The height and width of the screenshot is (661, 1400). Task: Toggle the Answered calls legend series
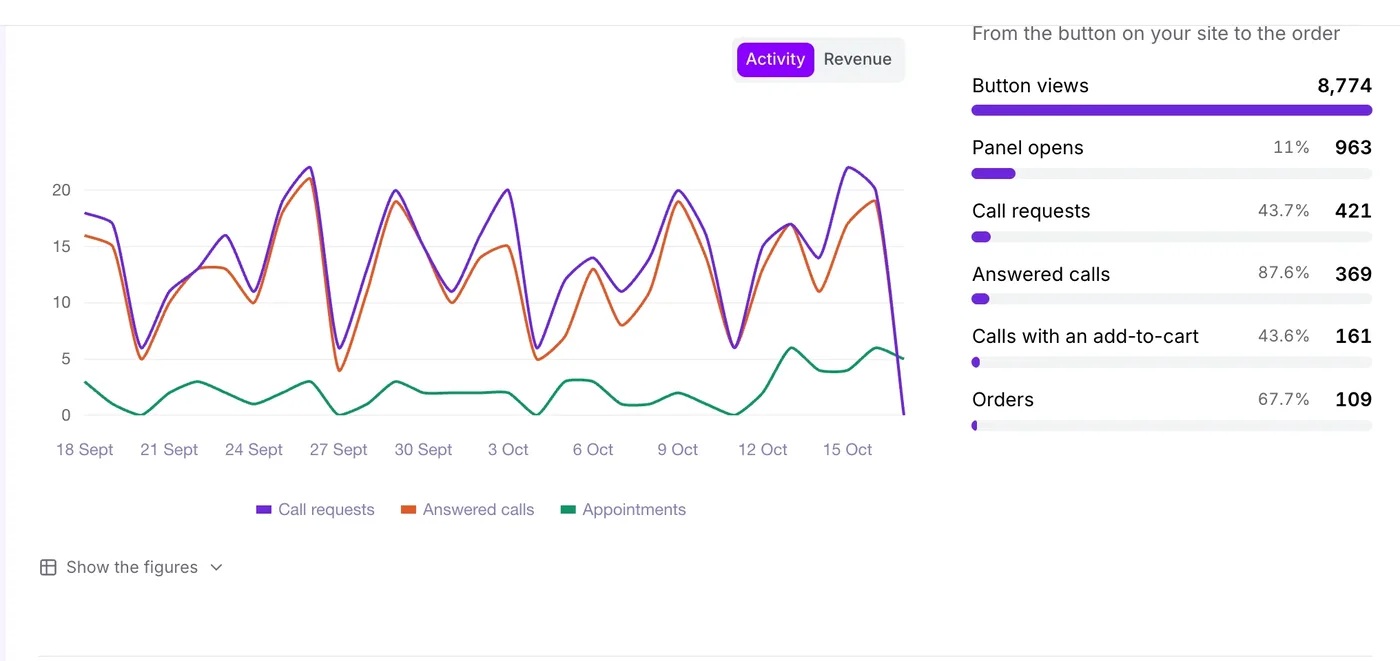(467, 509)
